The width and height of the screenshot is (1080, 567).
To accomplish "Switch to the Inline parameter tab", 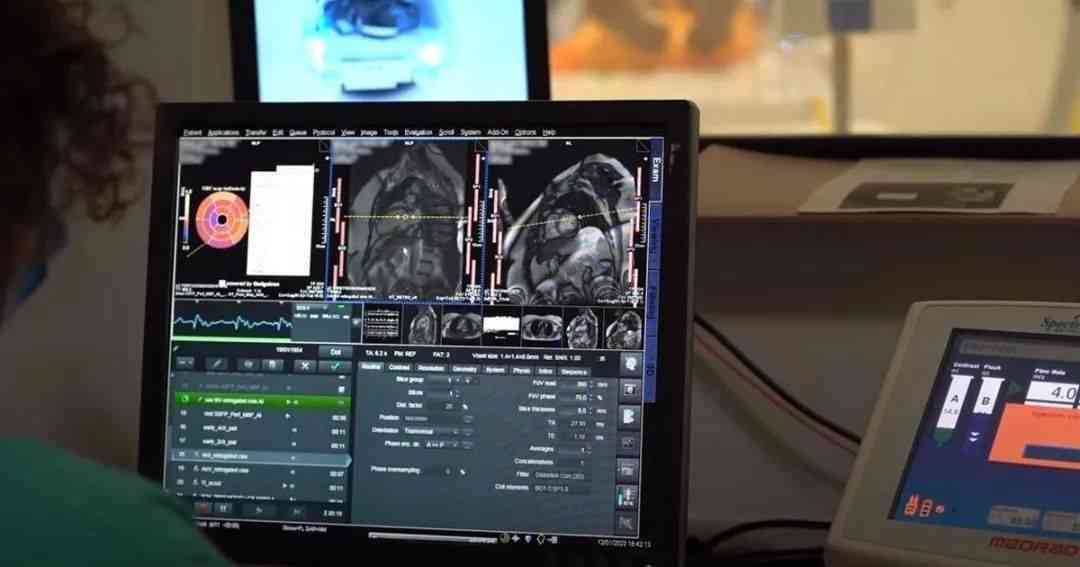I will (x=546, y=371).
